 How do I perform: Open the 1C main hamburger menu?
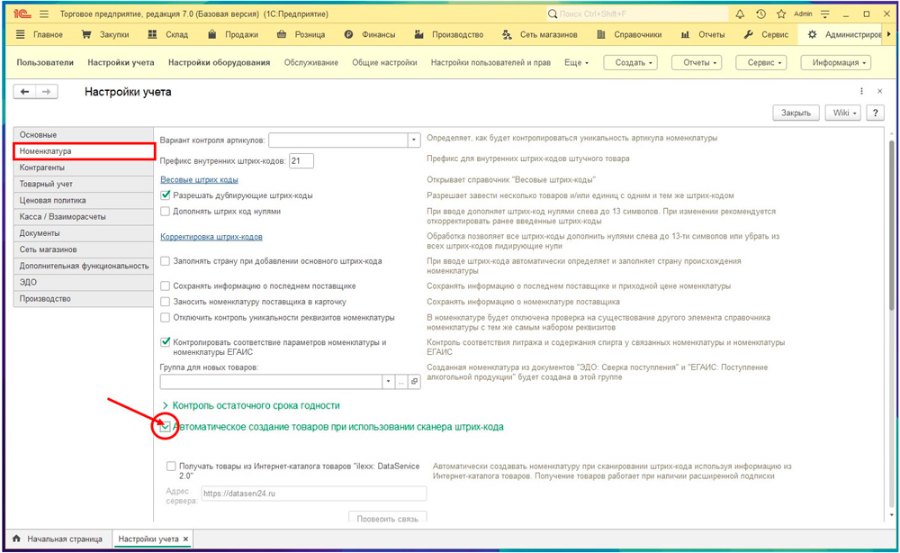click(x=45, y=14)
